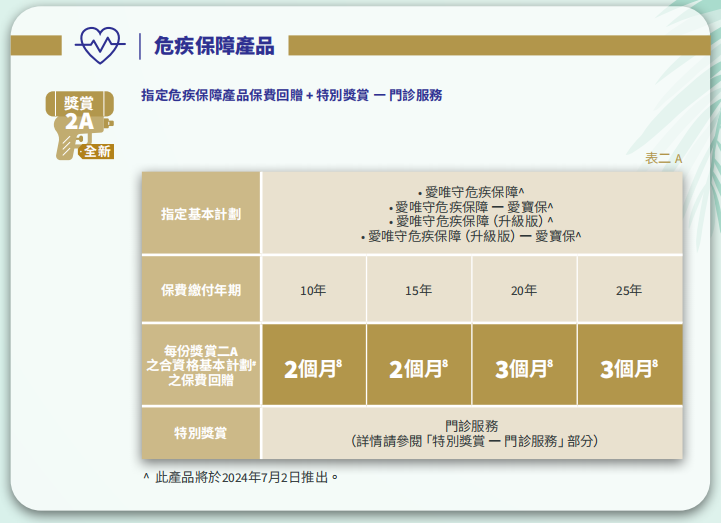The height and width of the screenshot is (523, 721).
Task: Click the 20年 cell
Action: coord(524,290)
